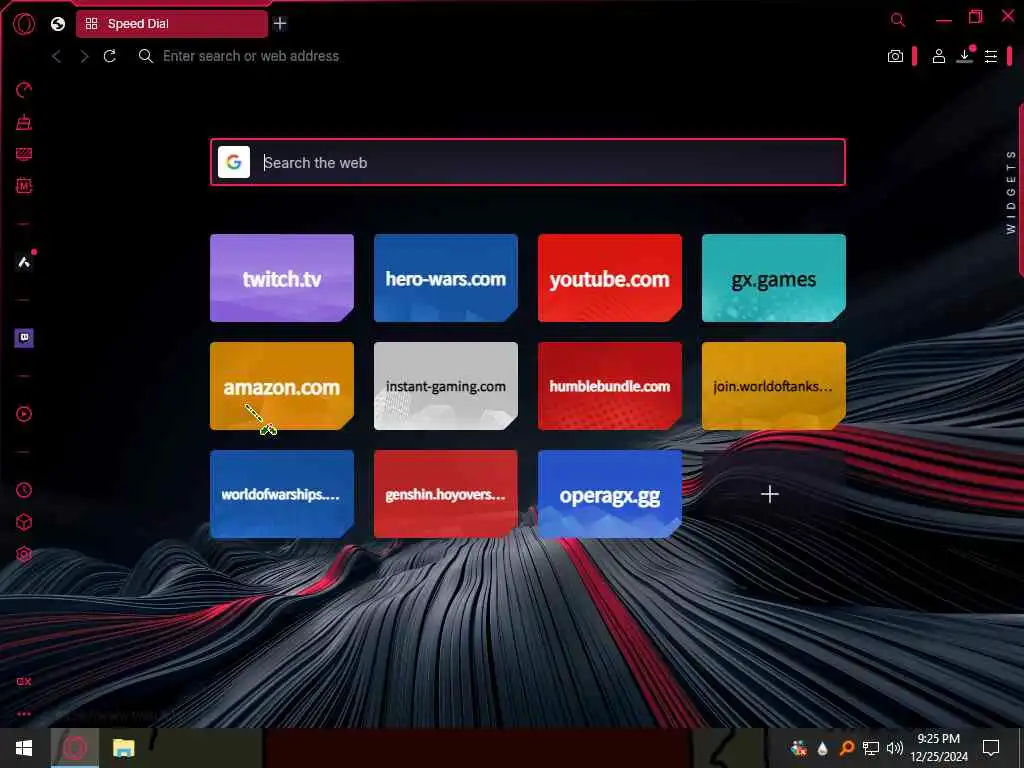Open the gx.games speed dial tile

click(x=774, y=278)
